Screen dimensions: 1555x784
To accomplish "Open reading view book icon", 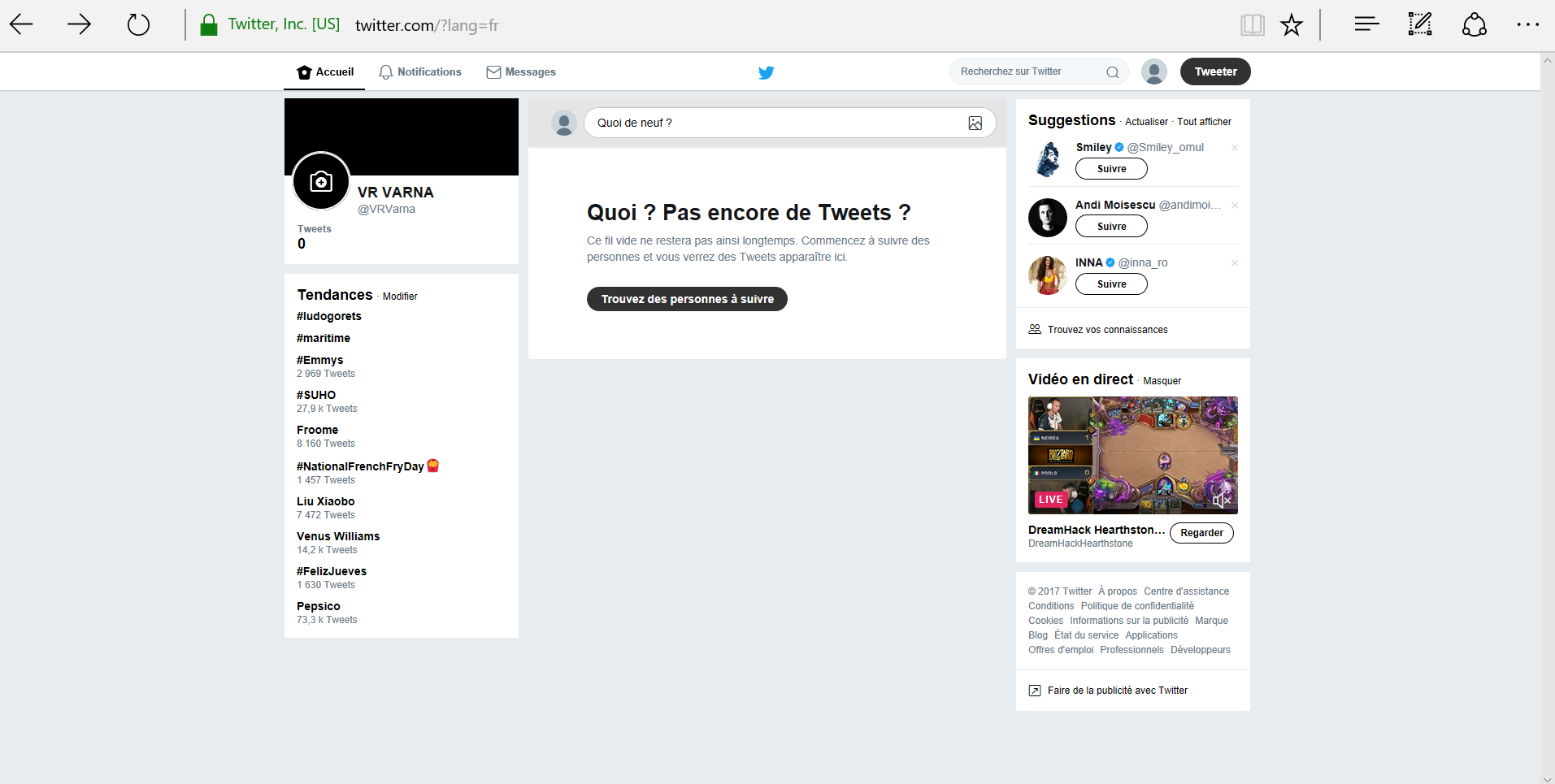I will [1253, 24].
